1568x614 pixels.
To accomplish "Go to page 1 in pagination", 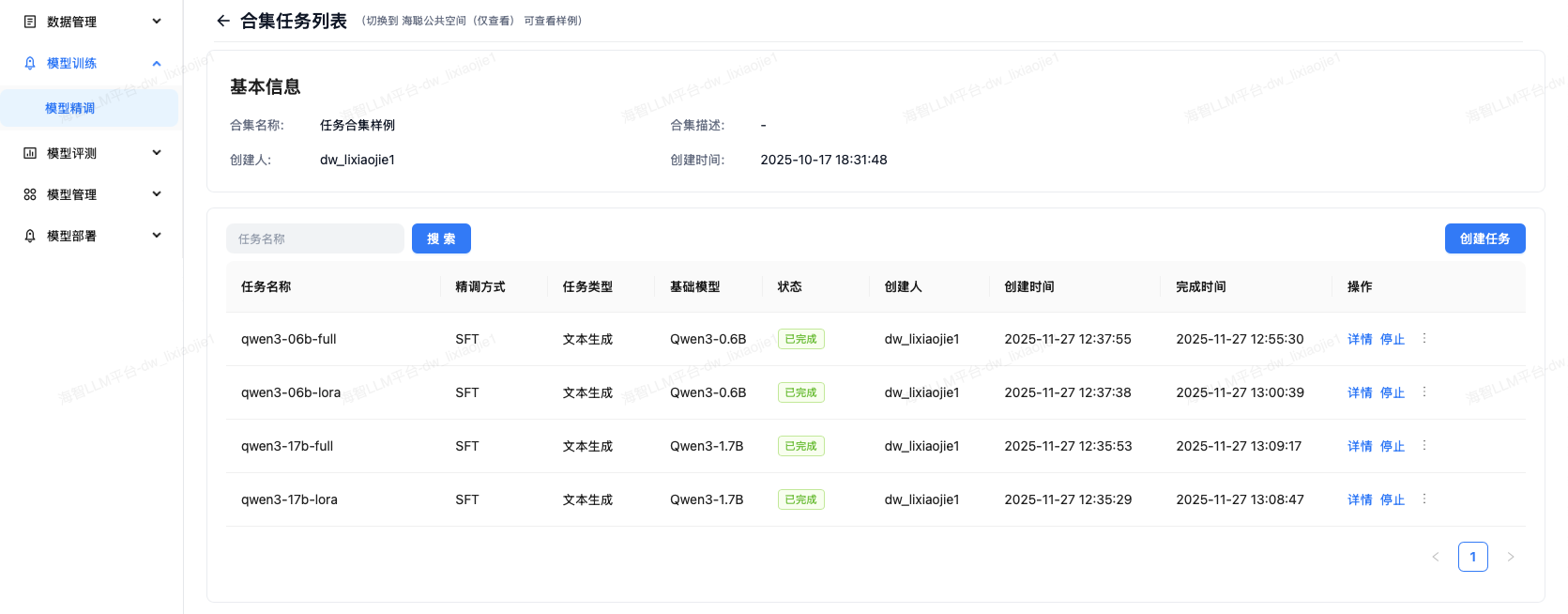I will coord(1472,557).
